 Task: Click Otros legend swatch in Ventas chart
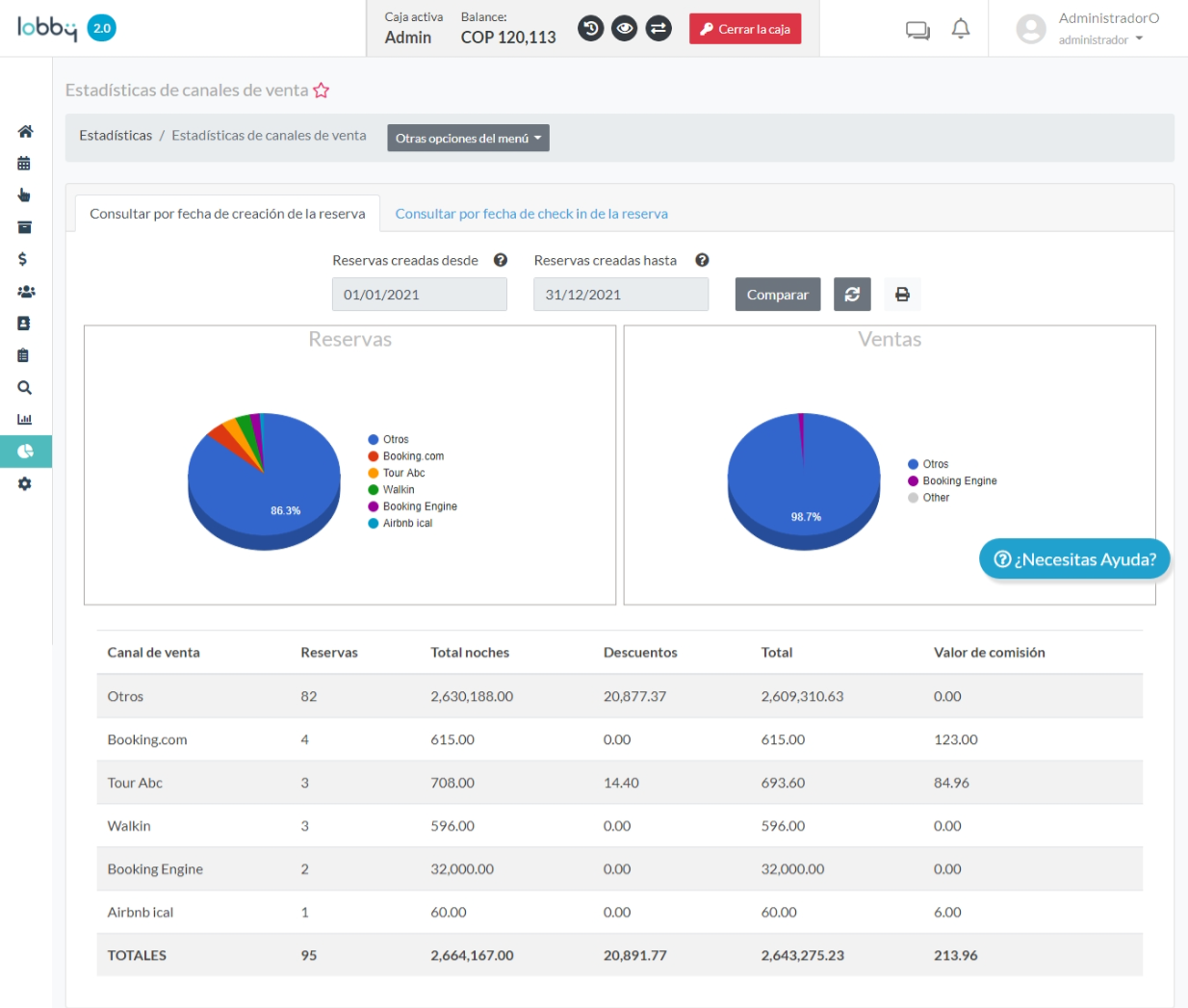click(x=914, y=464)
